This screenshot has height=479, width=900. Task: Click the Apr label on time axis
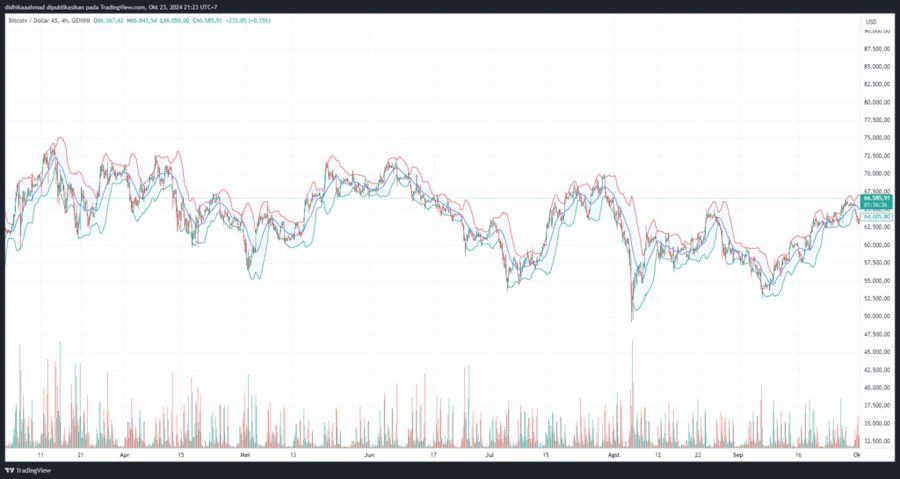(x=125, y=455)
